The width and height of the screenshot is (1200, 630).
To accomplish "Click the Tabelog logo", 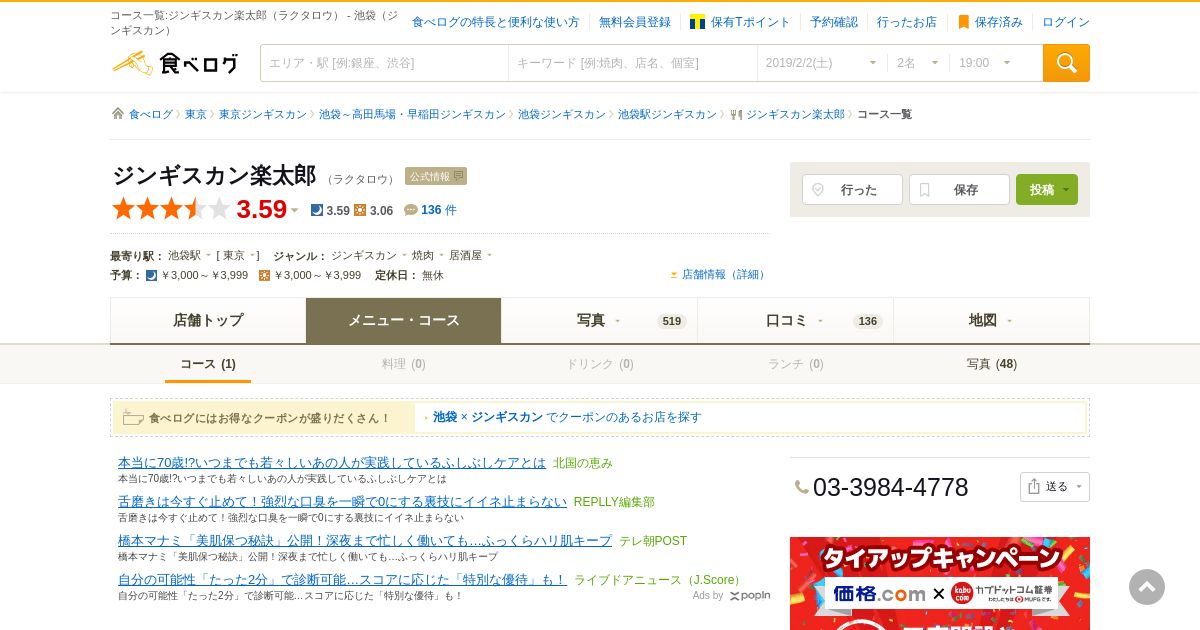I will tap(175, 63).
